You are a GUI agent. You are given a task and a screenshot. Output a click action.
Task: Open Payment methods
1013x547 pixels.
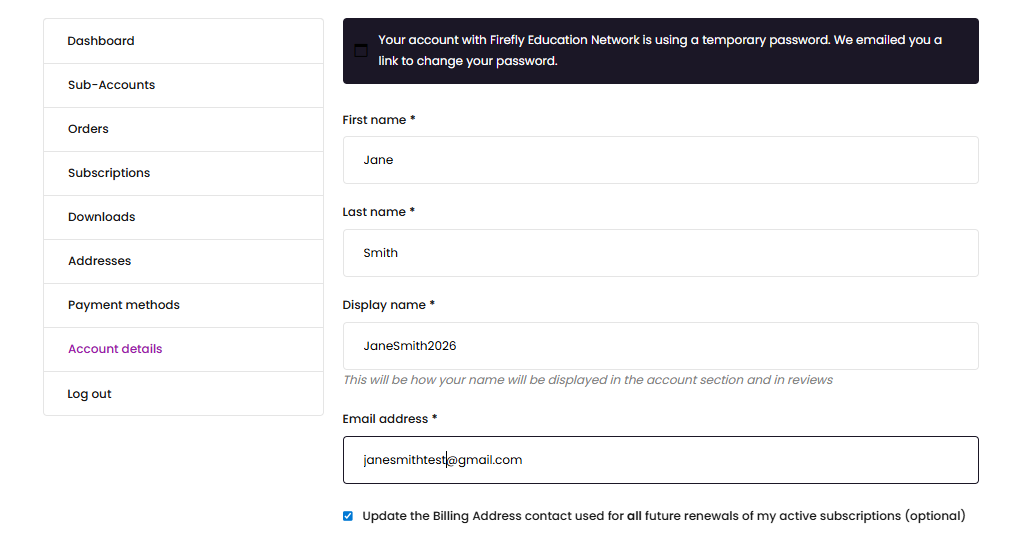coord(124,305)
